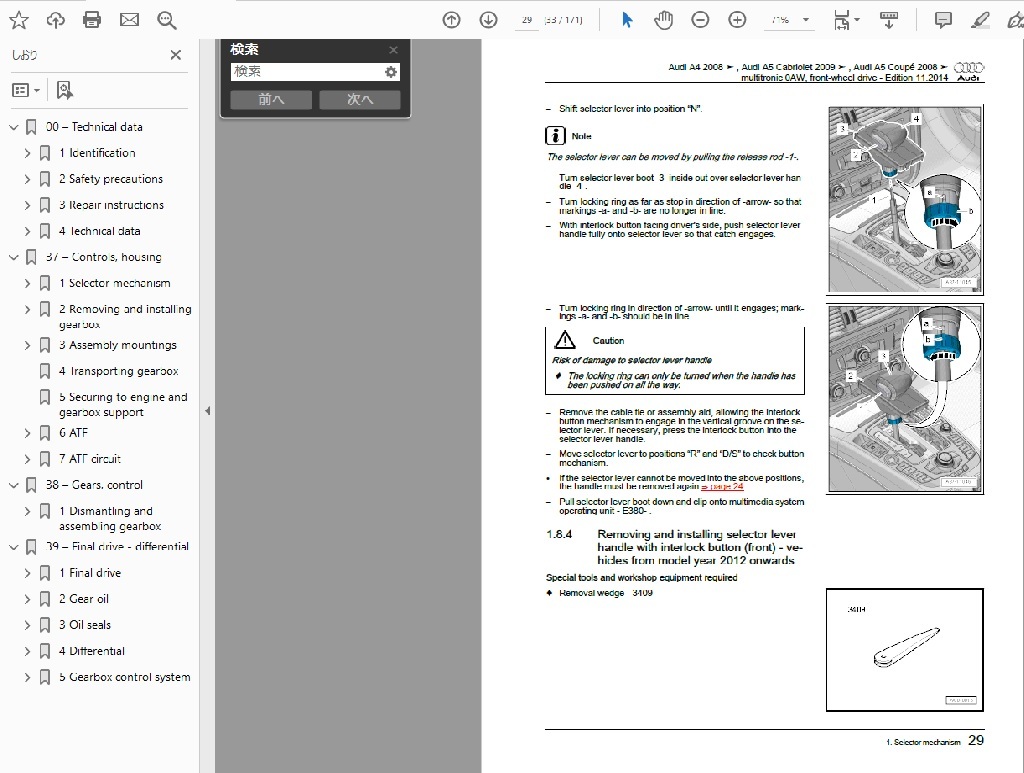Zoom in with the plus icon
This screenshot has width=1024, height=773.
(737, 20)
